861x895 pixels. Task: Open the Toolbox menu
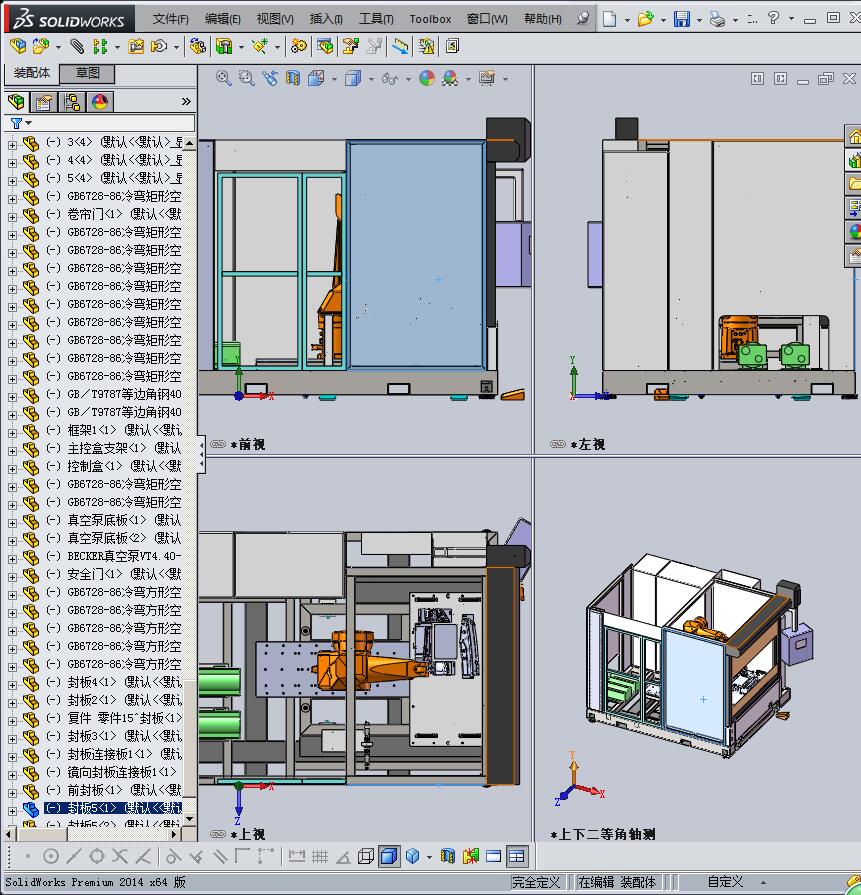(x=430, y=19)
